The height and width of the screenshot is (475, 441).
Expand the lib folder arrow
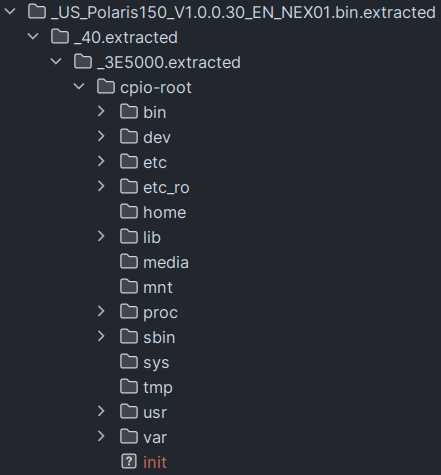[x=101, y=236]
